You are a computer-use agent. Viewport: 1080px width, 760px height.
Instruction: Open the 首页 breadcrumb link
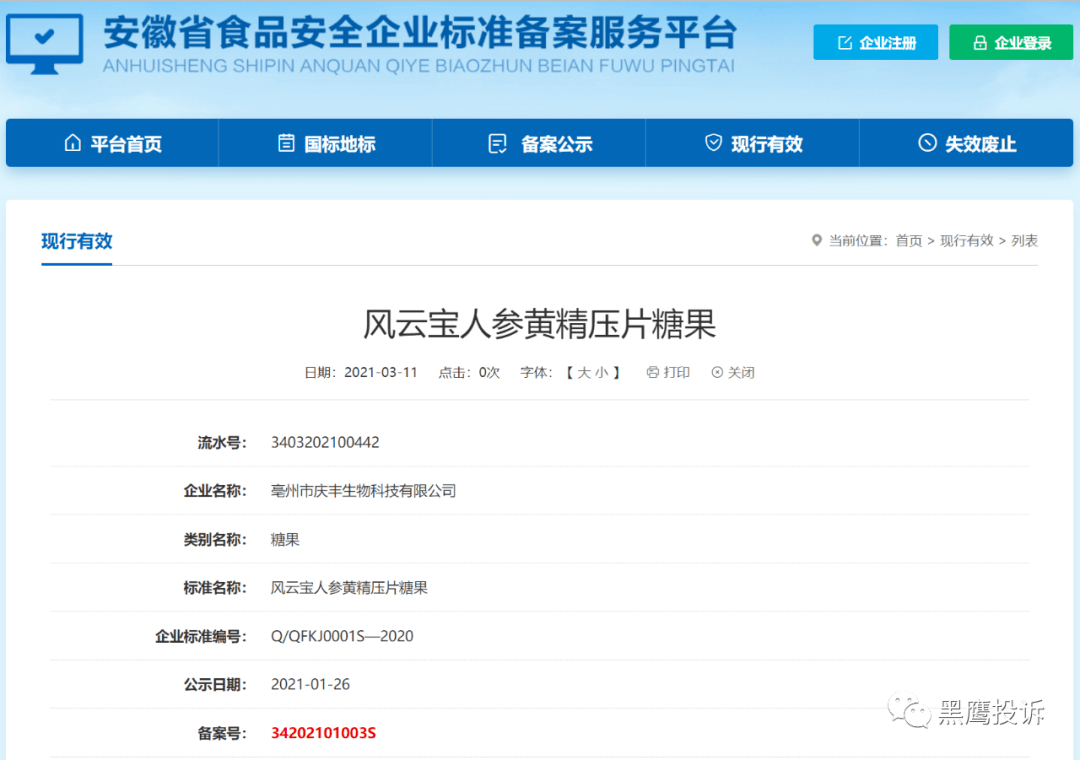tap(908, 240)
